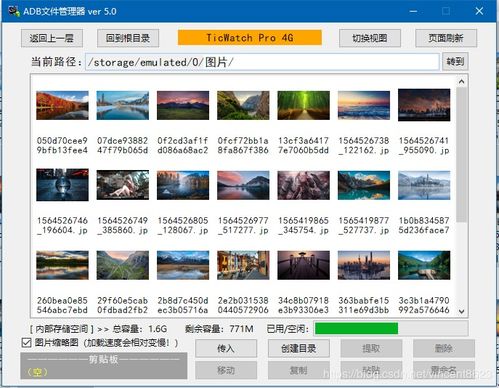Switch view using 切换视图 button
This screenshot has height=388, width=499.
[370, 38]
